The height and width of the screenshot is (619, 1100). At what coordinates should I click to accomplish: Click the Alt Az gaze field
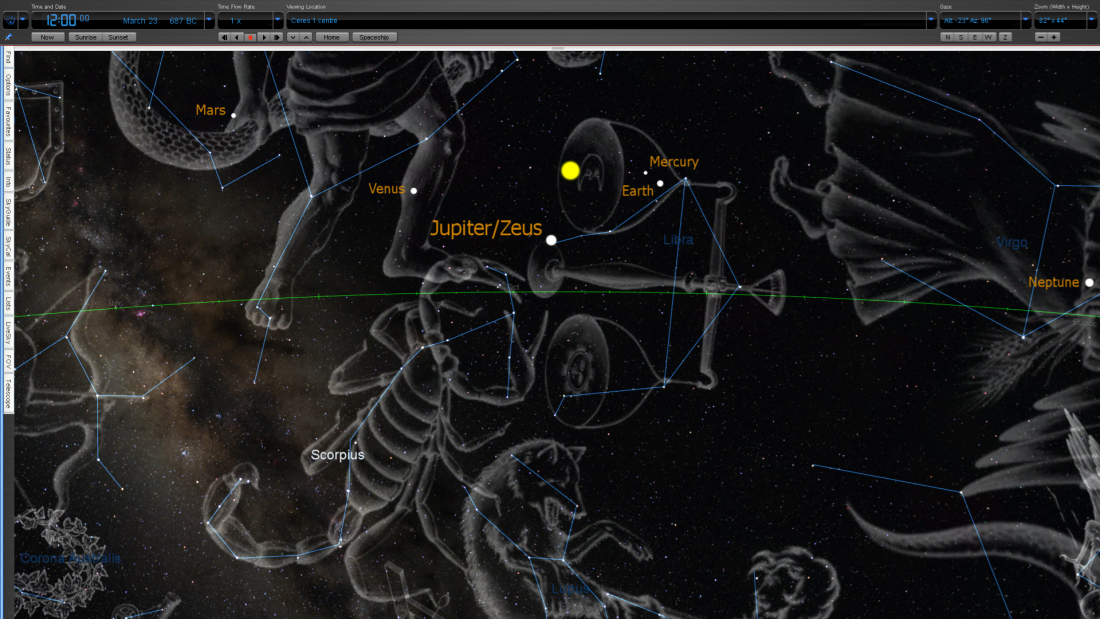[980, 21]
